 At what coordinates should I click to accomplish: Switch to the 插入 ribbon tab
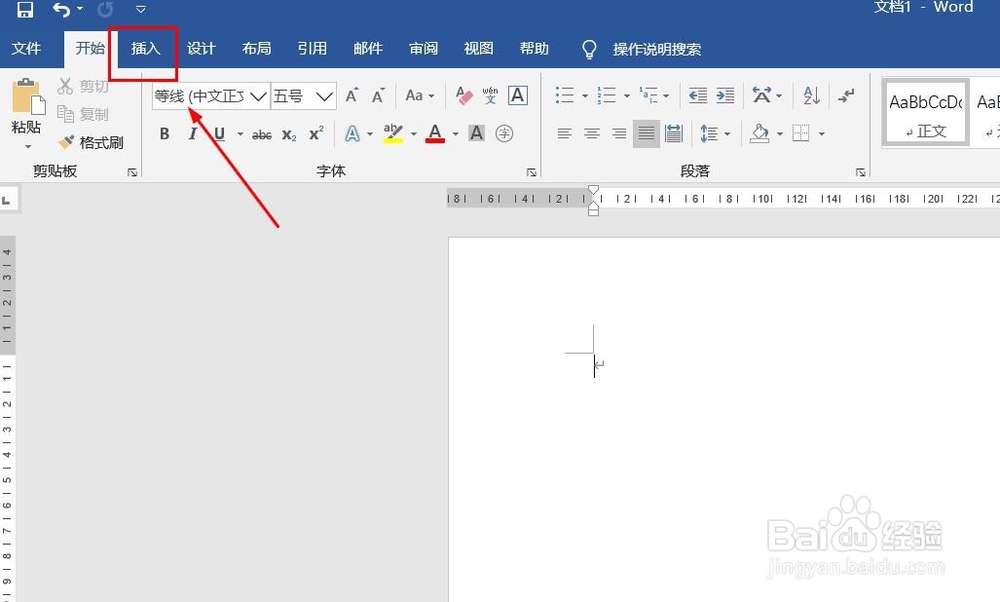[145, 48]
